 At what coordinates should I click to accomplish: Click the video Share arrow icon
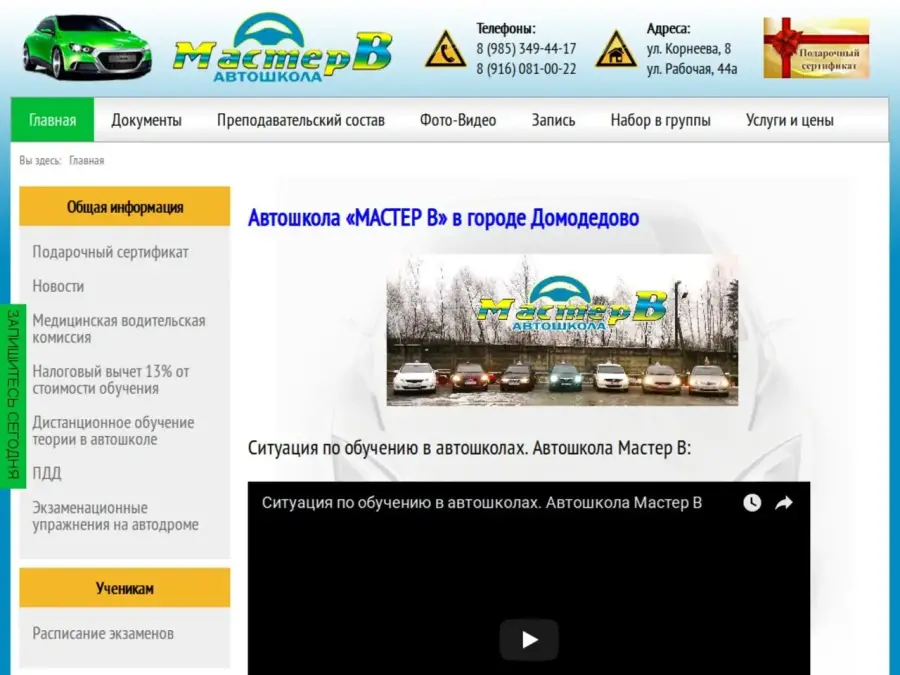coord(784,503)
